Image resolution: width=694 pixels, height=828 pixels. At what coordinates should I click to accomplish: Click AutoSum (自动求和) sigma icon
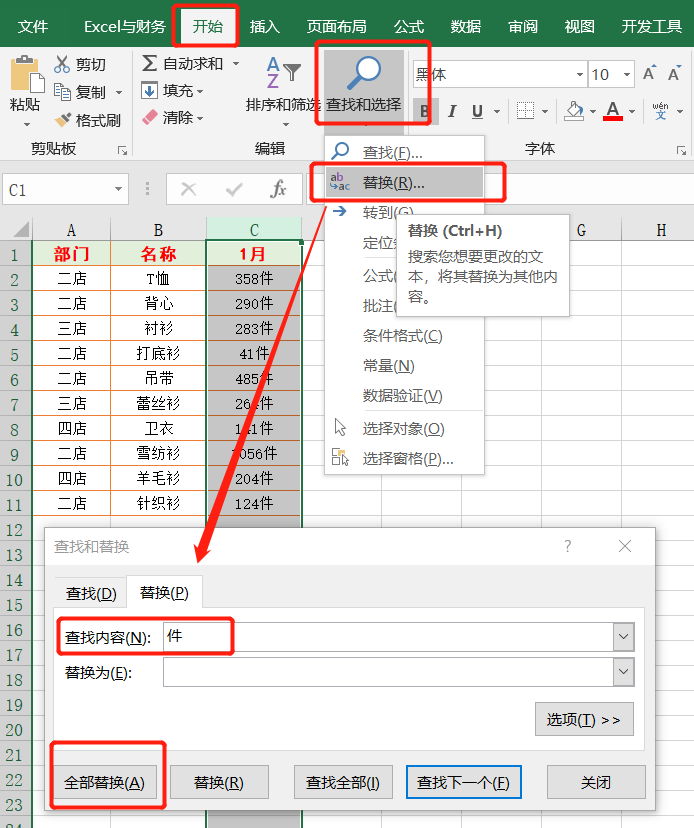pyautogui.click(x=149, y=63)
